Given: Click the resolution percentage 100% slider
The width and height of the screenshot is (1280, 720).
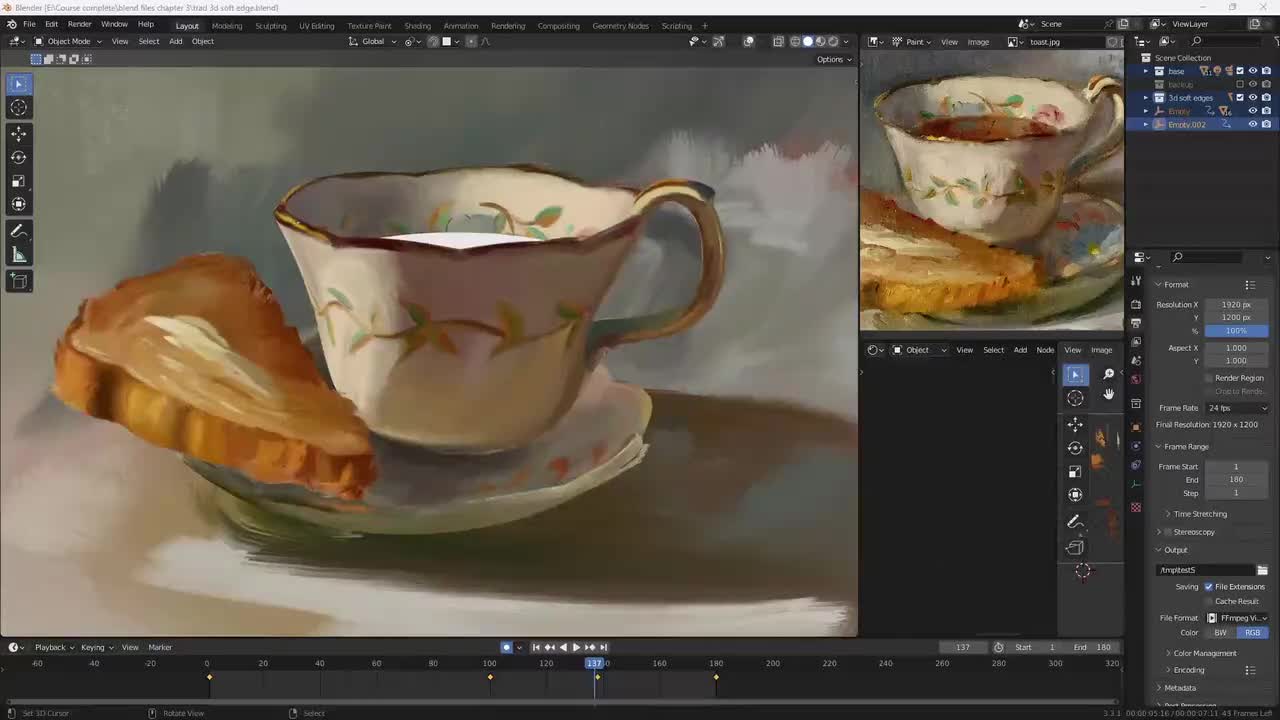Looking at the screenshot, I should tap(1237, 330).
